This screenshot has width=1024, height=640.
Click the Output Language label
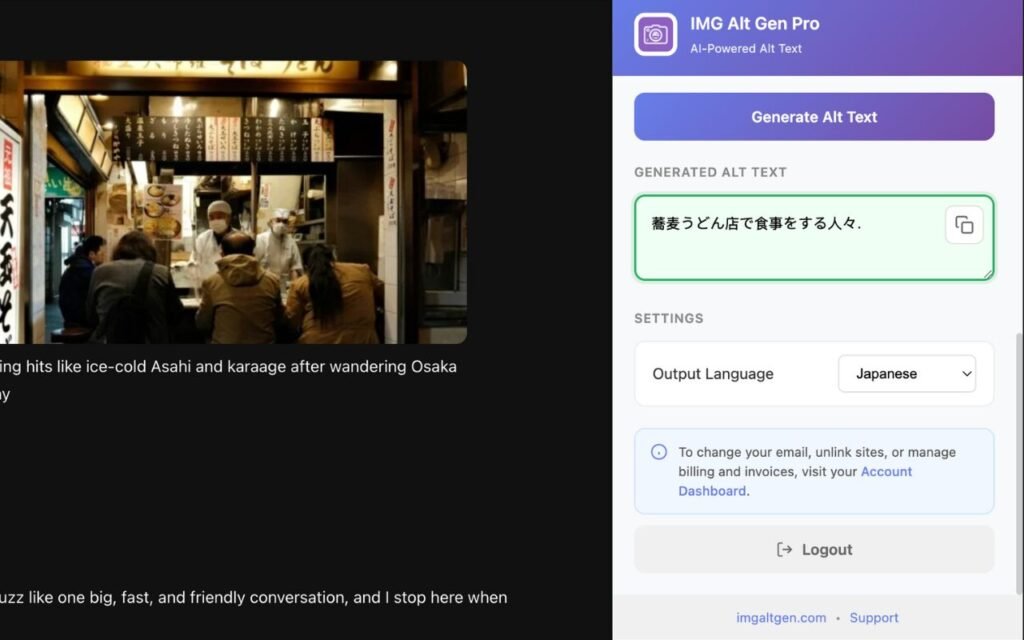[x=713, y=374]
